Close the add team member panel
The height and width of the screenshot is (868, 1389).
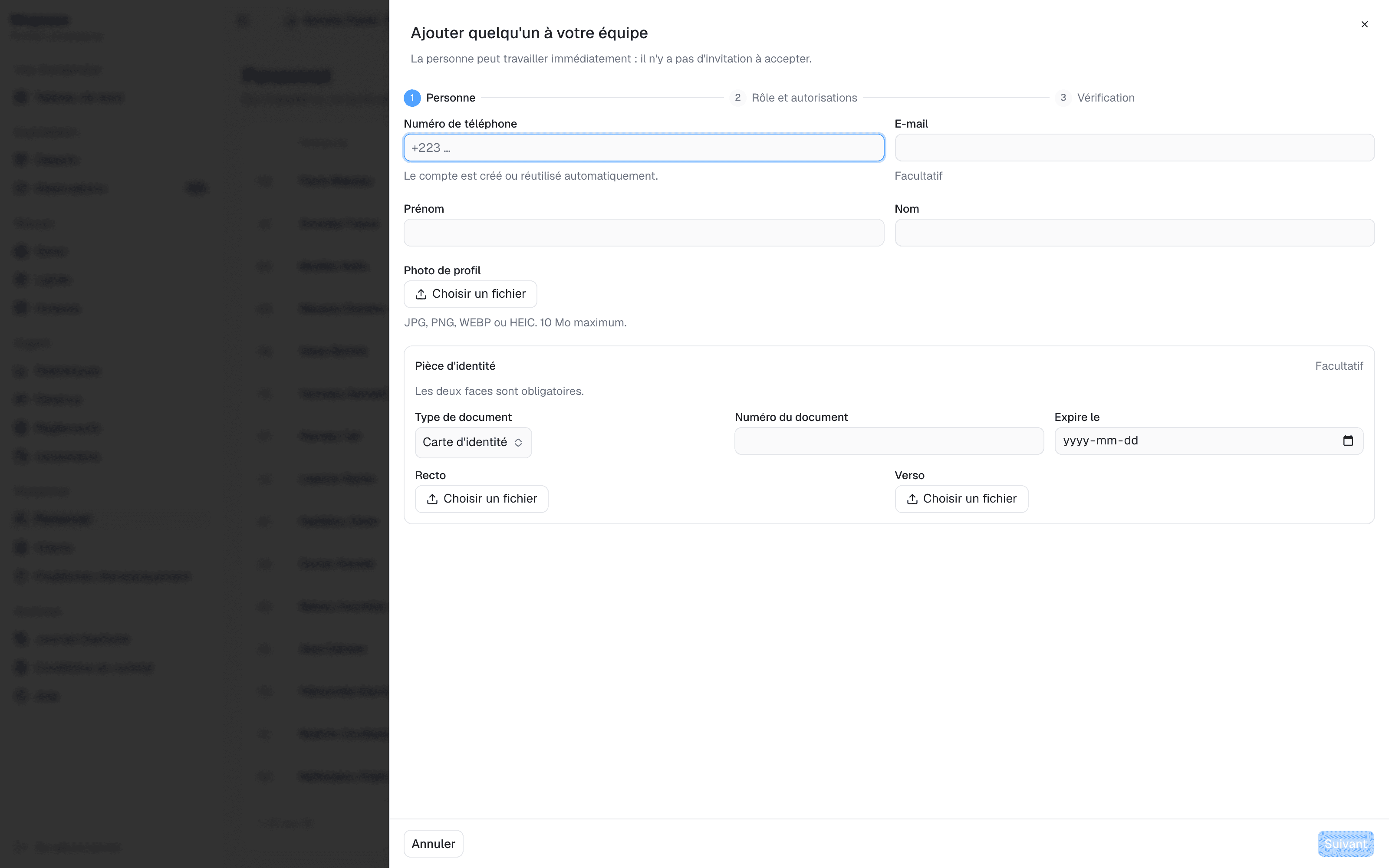(x=1364, y=24)
